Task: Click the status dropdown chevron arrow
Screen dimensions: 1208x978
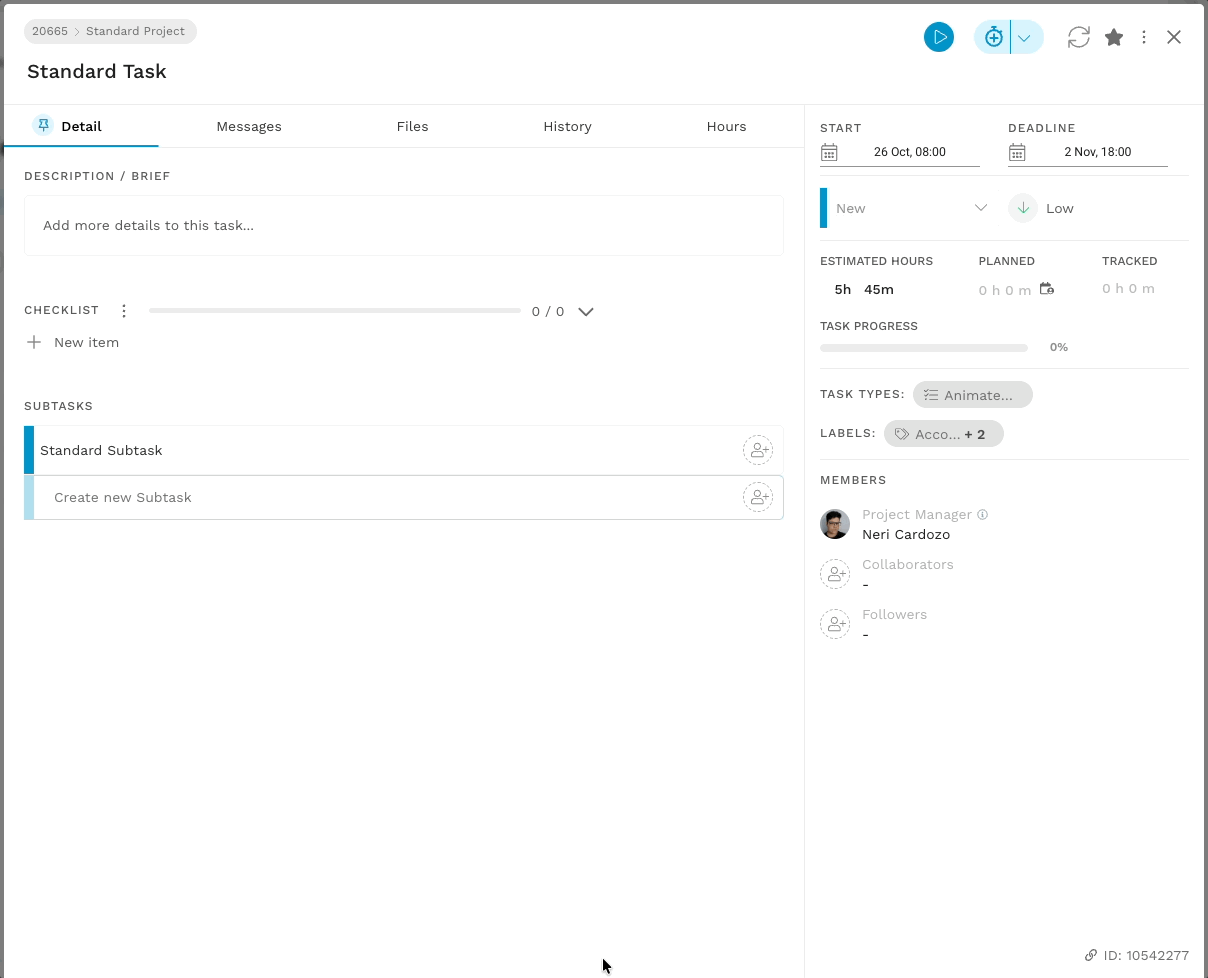Action: (x=981, y=208)
